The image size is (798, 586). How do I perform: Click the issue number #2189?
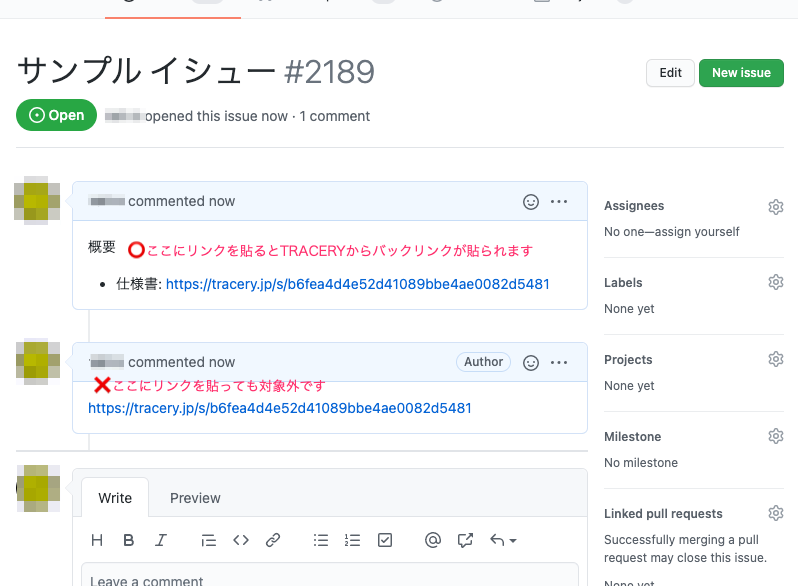pos(330,71)
